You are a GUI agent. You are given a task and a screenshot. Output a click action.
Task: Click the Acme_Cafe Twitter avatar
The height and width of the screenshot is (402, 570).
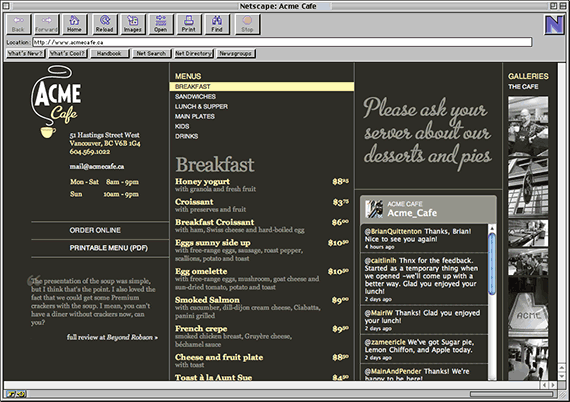[374, 209]
